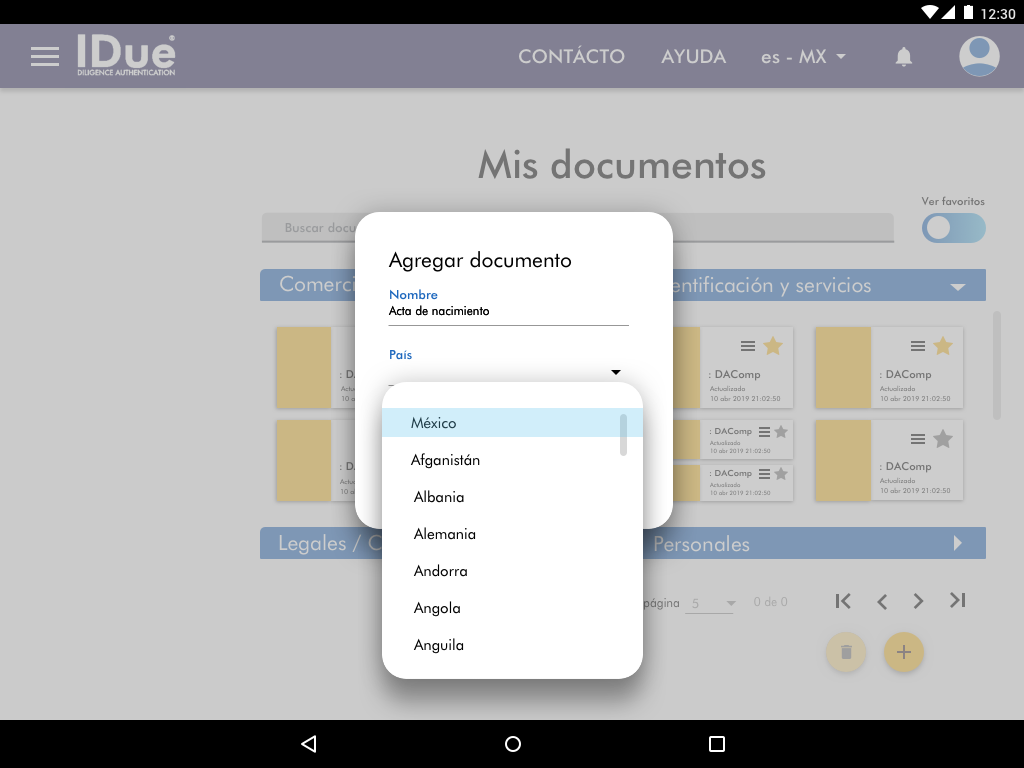Expand the Personales section arrow
Image resolution: width=1024 pixels, height=768 pixels.
[x=957, y=544]
